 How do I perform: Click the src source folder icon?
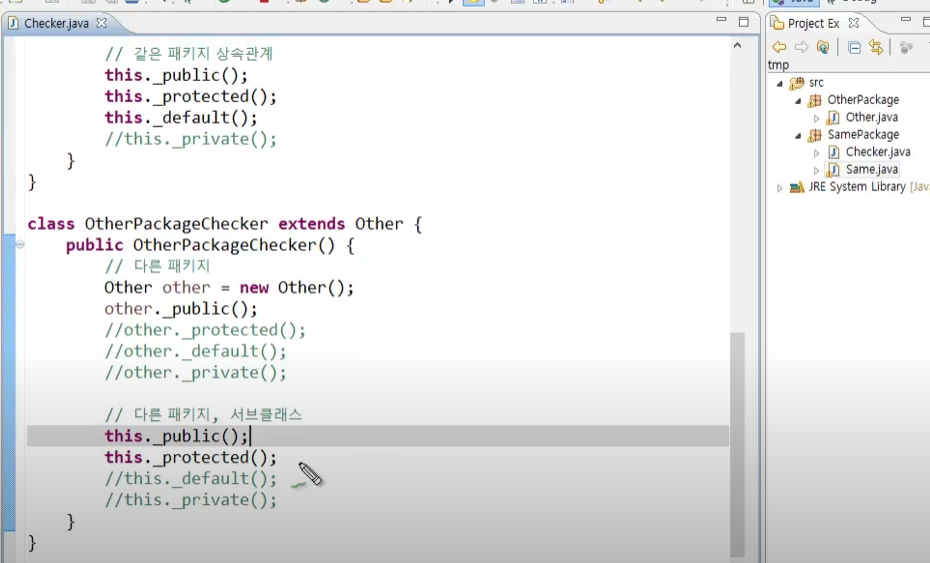click(797, 83)
